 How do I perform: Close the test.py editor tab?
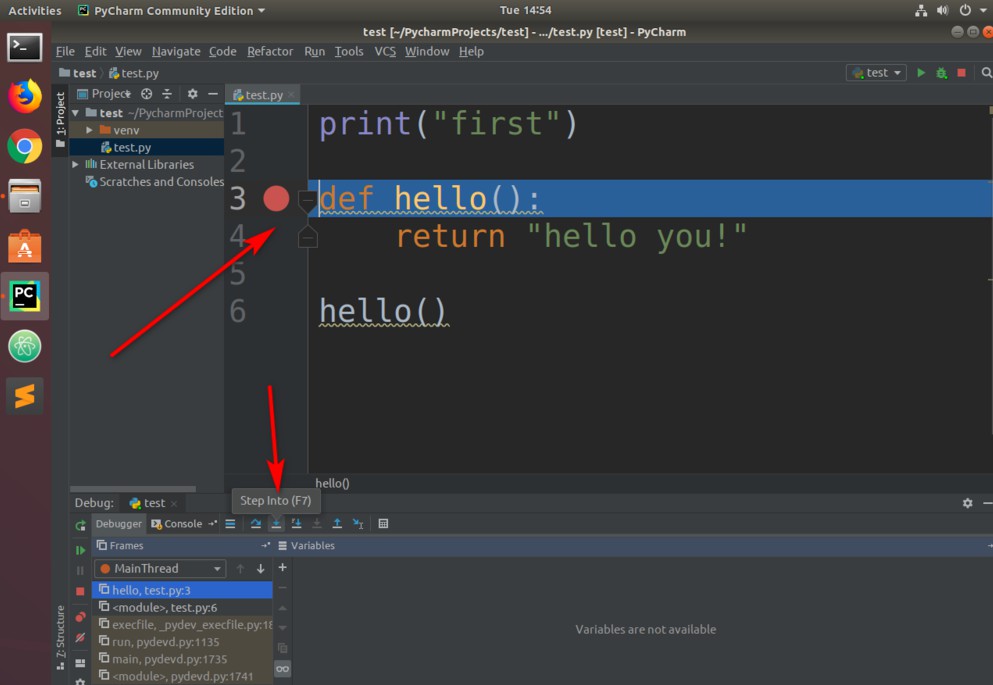tap(291, 95)
